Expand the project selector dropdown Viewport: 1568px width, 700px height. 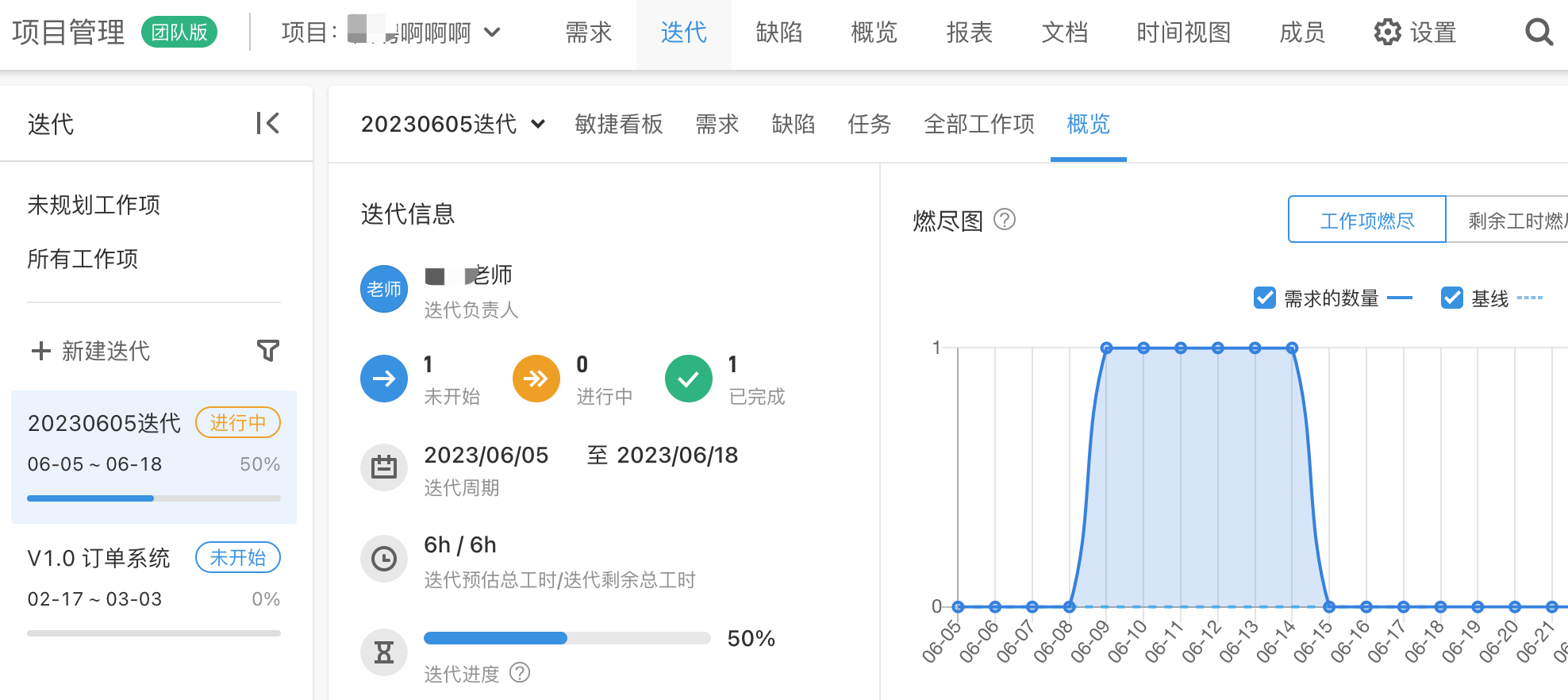[492, 33]
